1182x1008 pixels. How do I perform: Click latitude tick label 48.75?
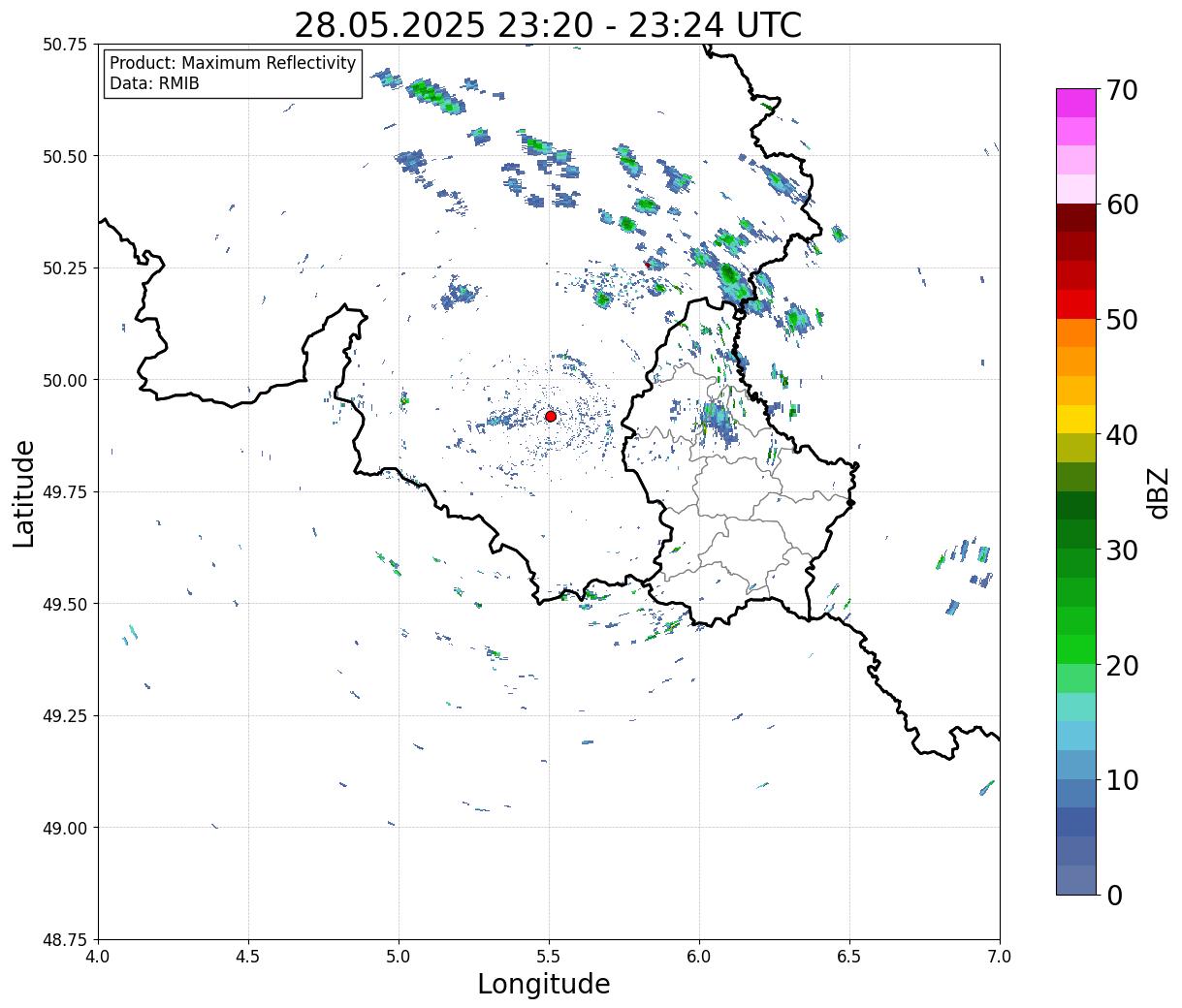click(x=65, y=939)
